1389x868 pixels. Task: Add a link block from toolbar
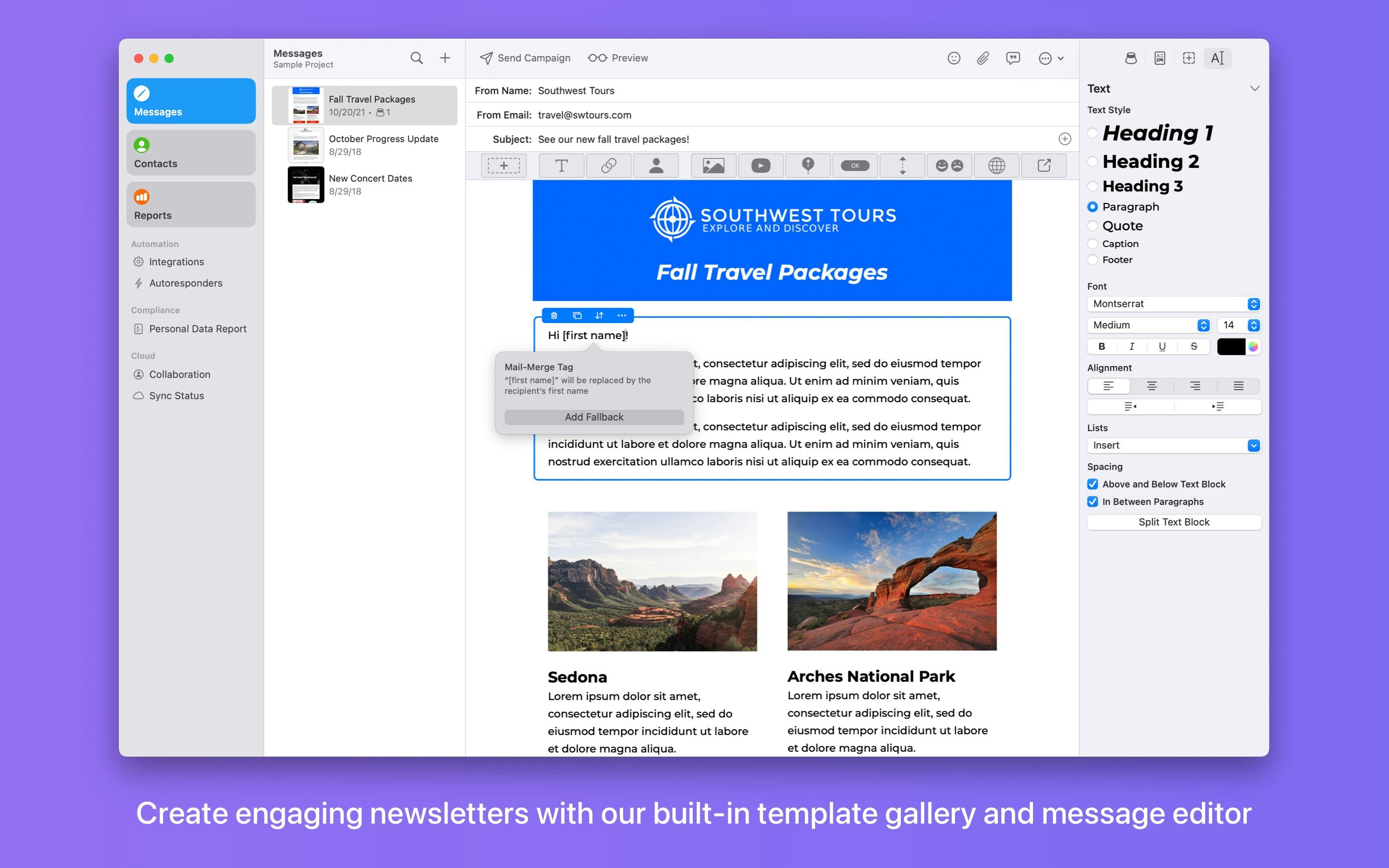click(608, 166)
